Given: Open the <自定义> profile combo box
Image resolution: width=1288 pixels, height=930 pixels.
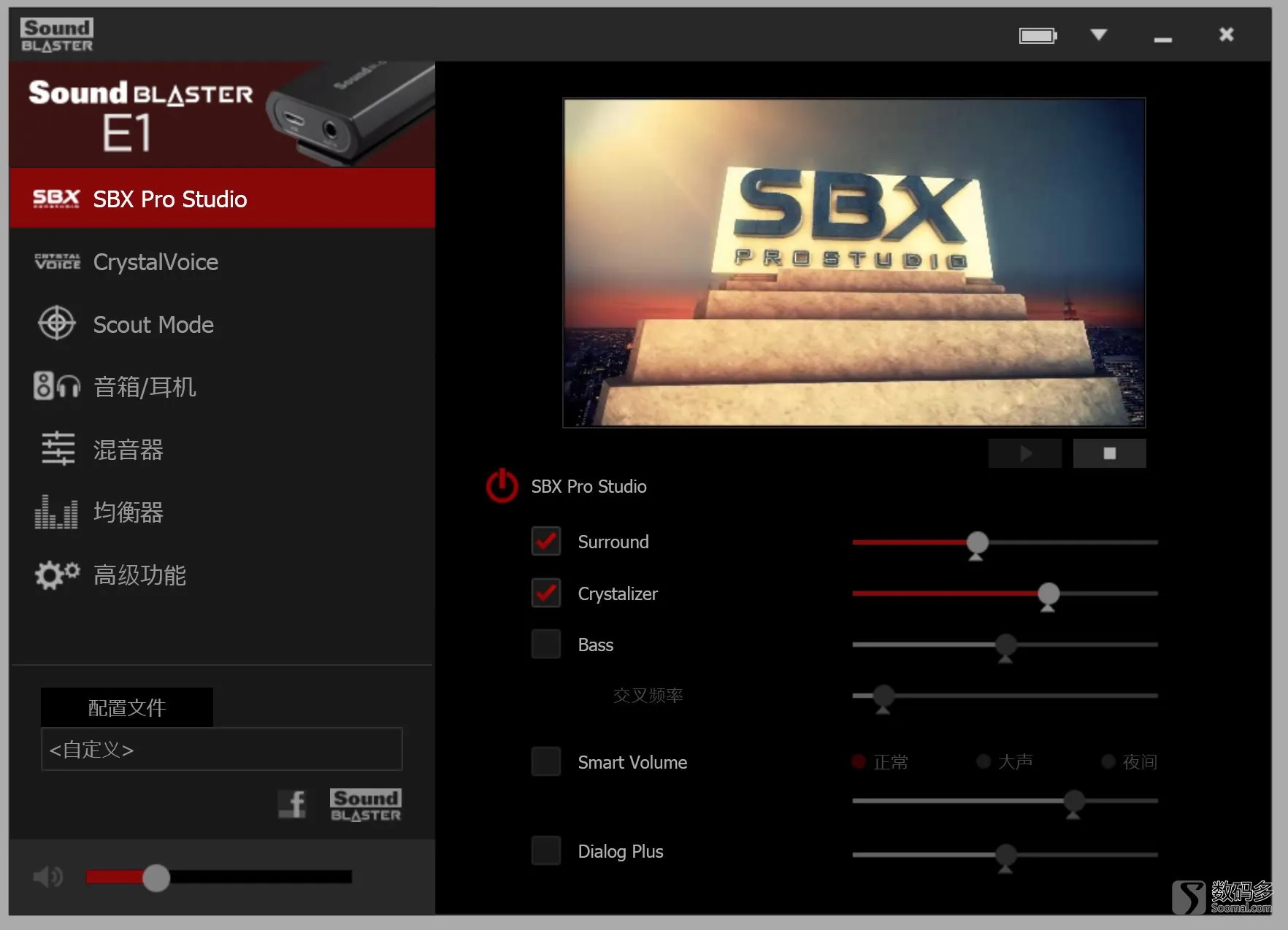Looking at the screenshot, I should click(x=222, y=749).
